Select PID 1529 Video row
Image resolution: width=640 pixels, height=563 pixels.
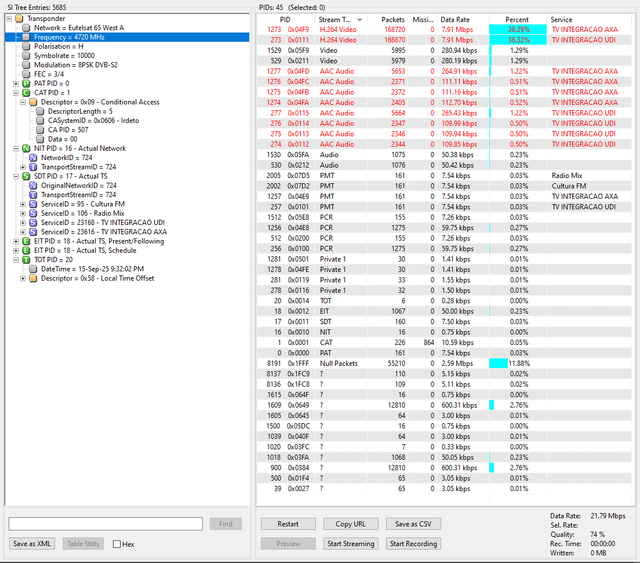[444, 50]
